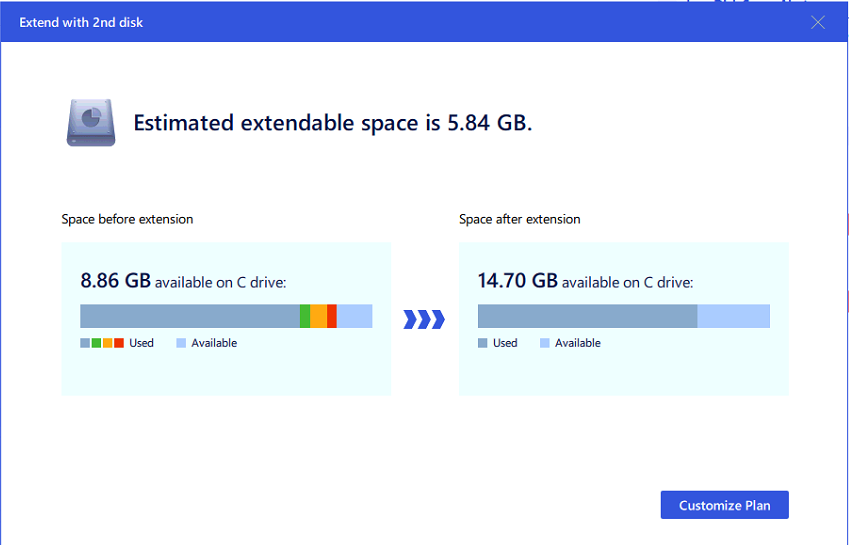The width and height of the screenshot is (849, 545).
Task: Click the 14.70 GB available text
Action: coord(585,281)
